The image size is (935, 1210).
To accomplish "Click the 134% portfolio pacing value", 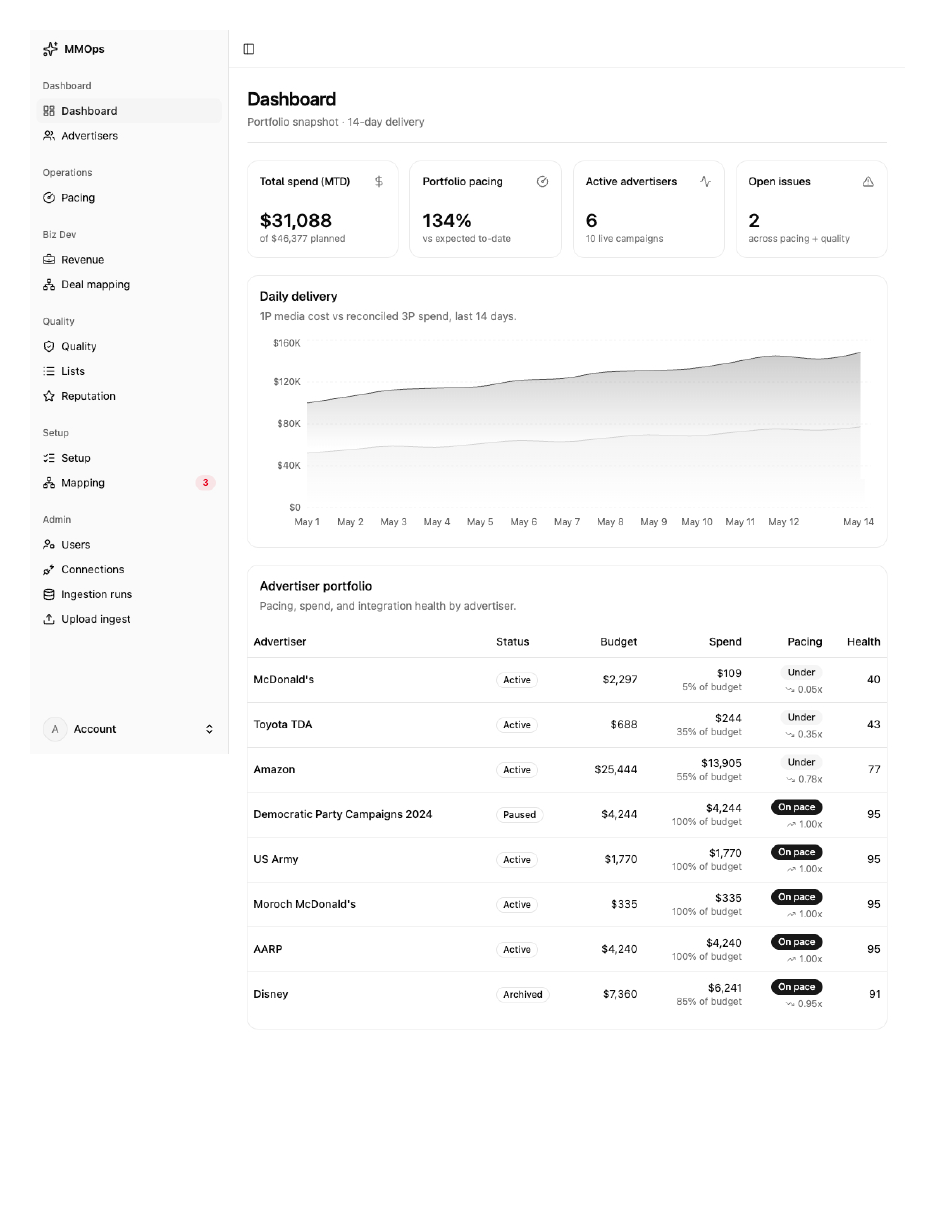I will coord(447,221).
